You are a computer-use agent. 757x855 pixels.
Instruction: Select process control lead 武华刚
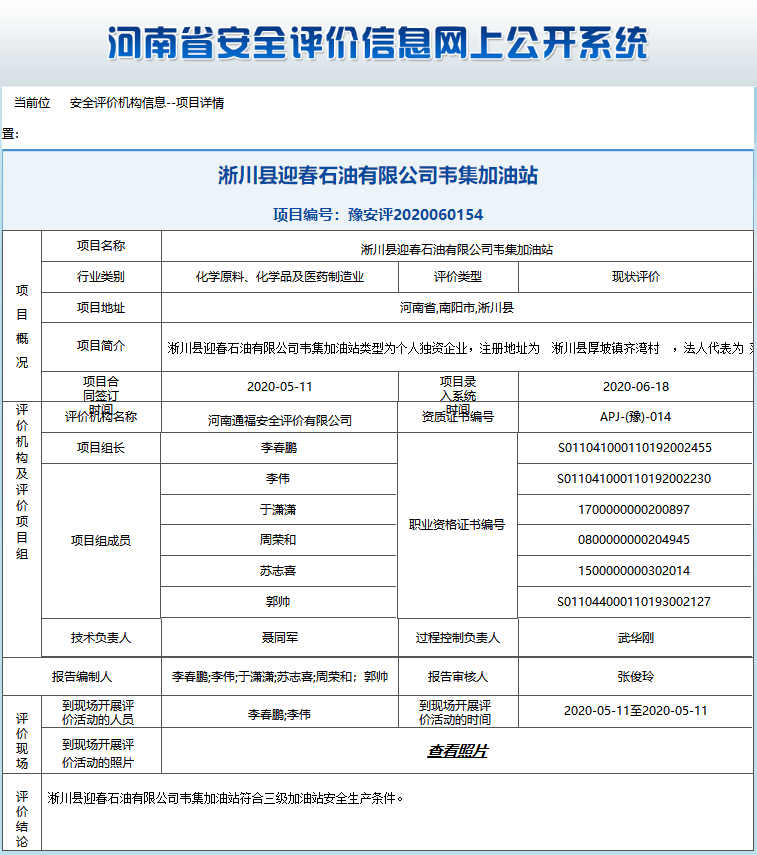(x=635, y=637)
